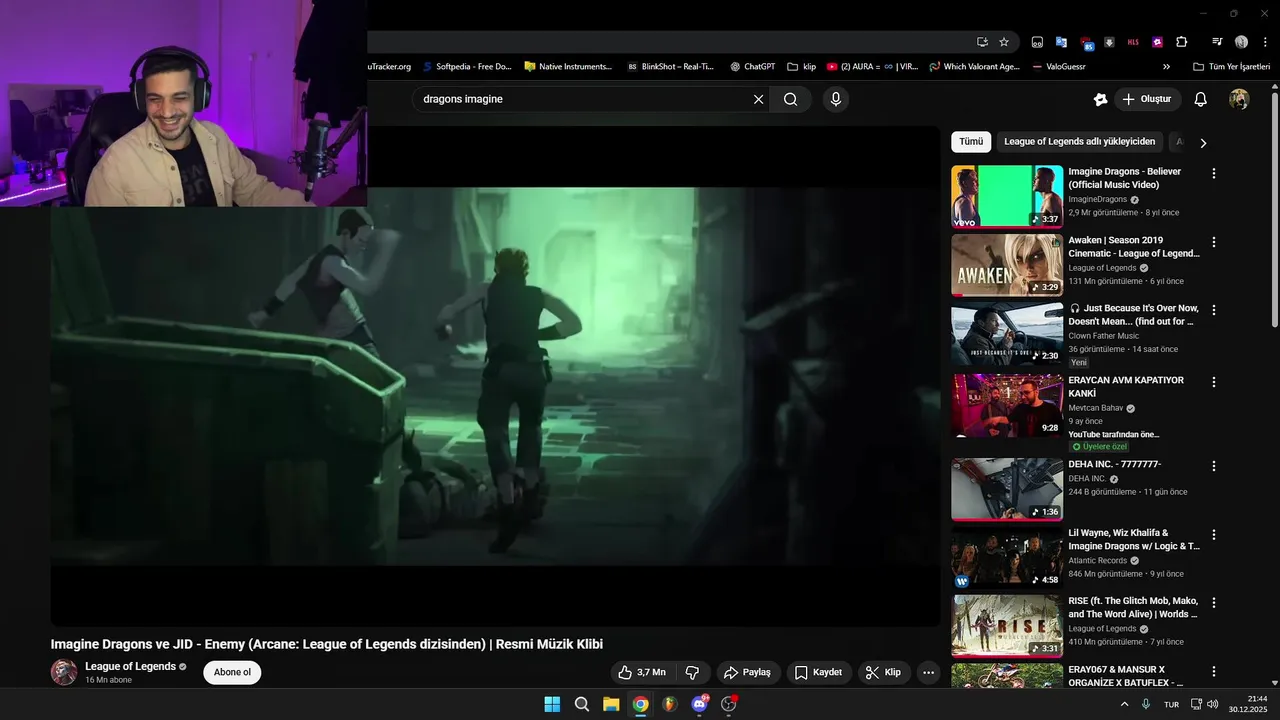1280x720 pixels.
Task: Click the Oluştur create button
Action: pyautogui.click(x=1148, y=99)
